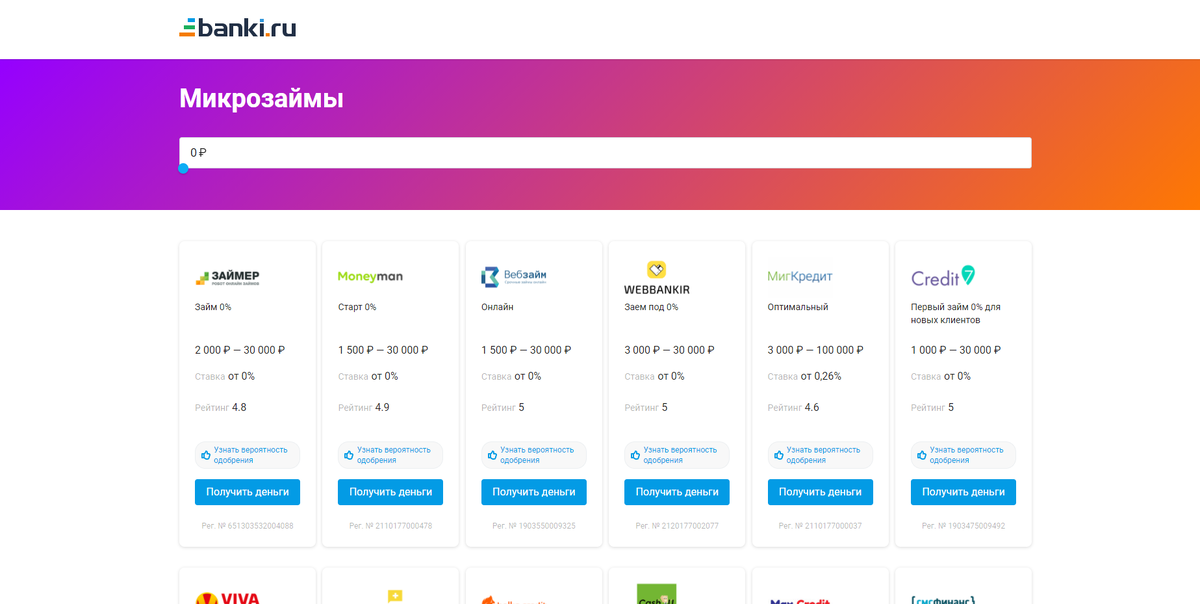Screen dimensions: 1200x604
Task: Check approval probability for Займер loan
Action: (247, 455)
